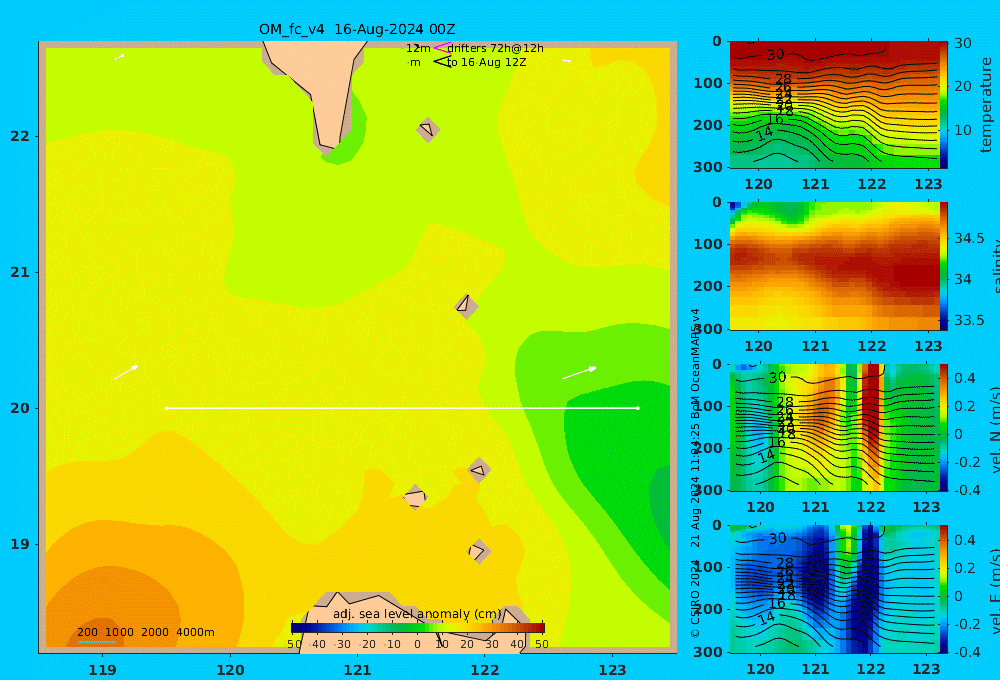This screenshot has width=1000, height=680.
Task: Click the black drifter arrow legend symbol
Action: [x=442, y=62]
